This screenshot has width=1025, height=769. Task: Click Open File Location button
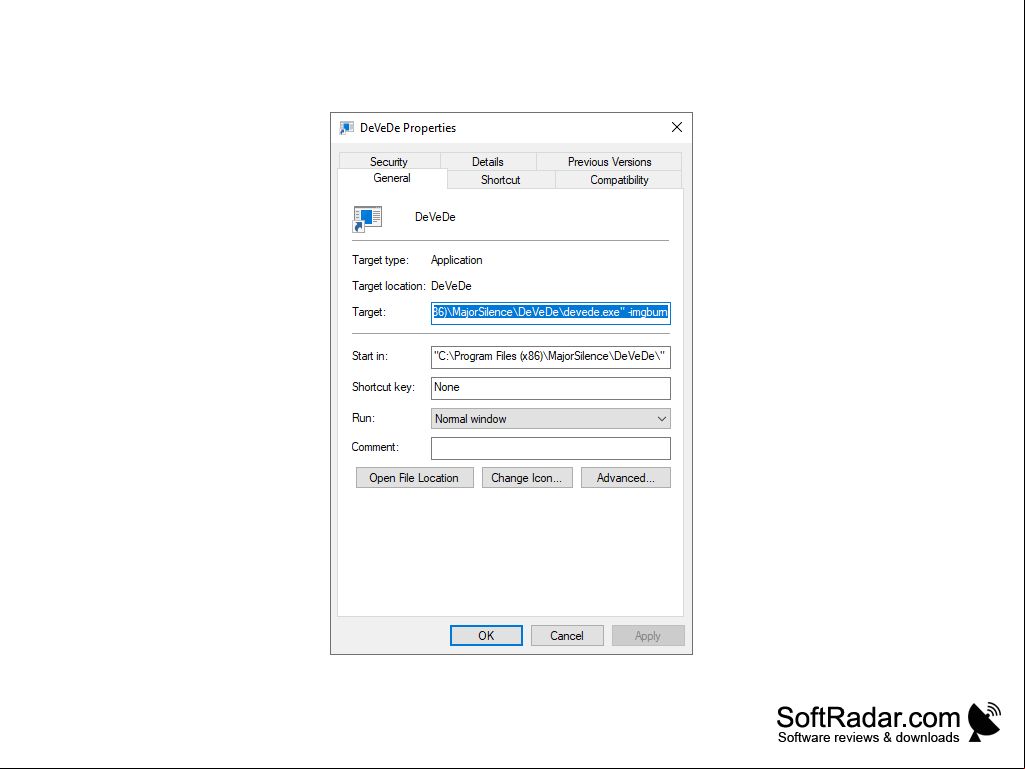click(x=414, y=478)
